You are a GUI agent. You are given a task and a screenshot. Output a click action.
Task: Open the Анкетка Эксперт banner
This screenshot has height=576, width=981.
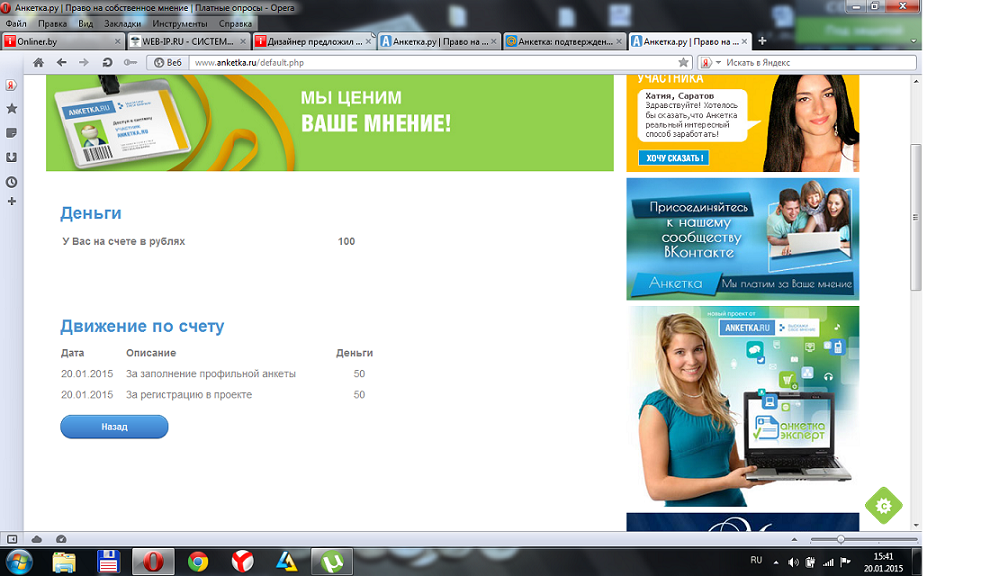[x=743, y=407]
